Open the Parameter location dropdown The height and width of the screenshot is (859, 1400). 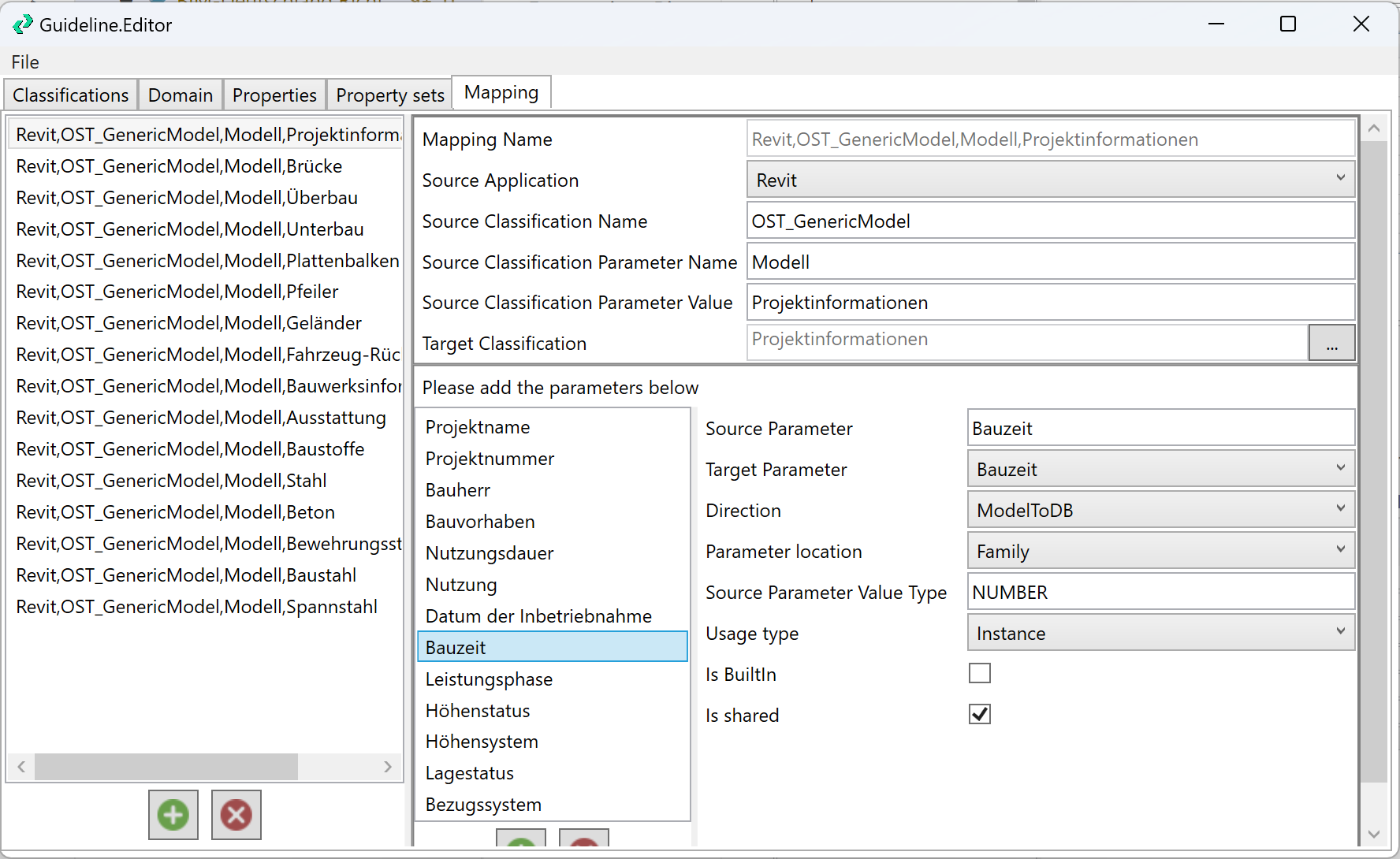click(x=1160, y=552)
